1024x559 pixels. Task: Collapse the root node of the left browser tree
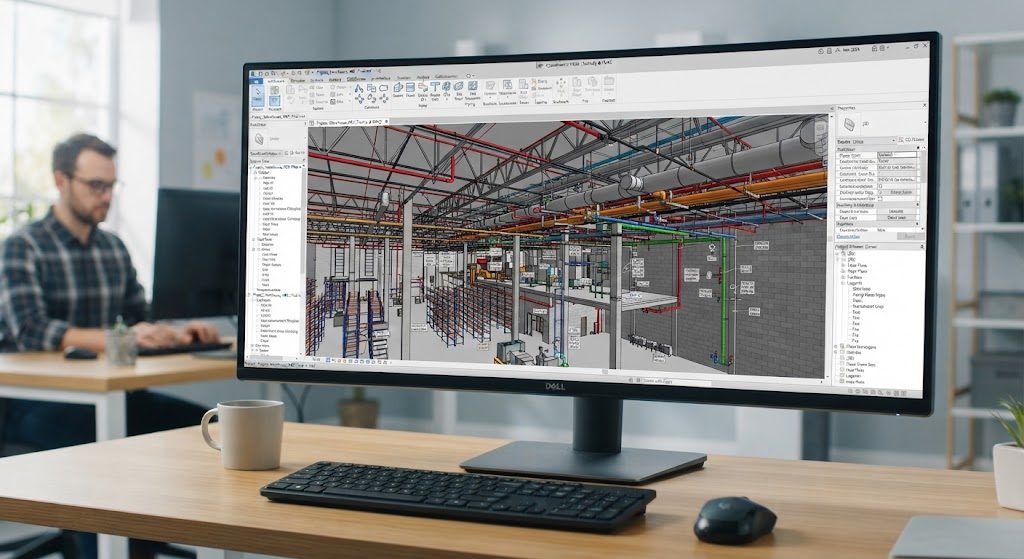[x=251, y=167]
